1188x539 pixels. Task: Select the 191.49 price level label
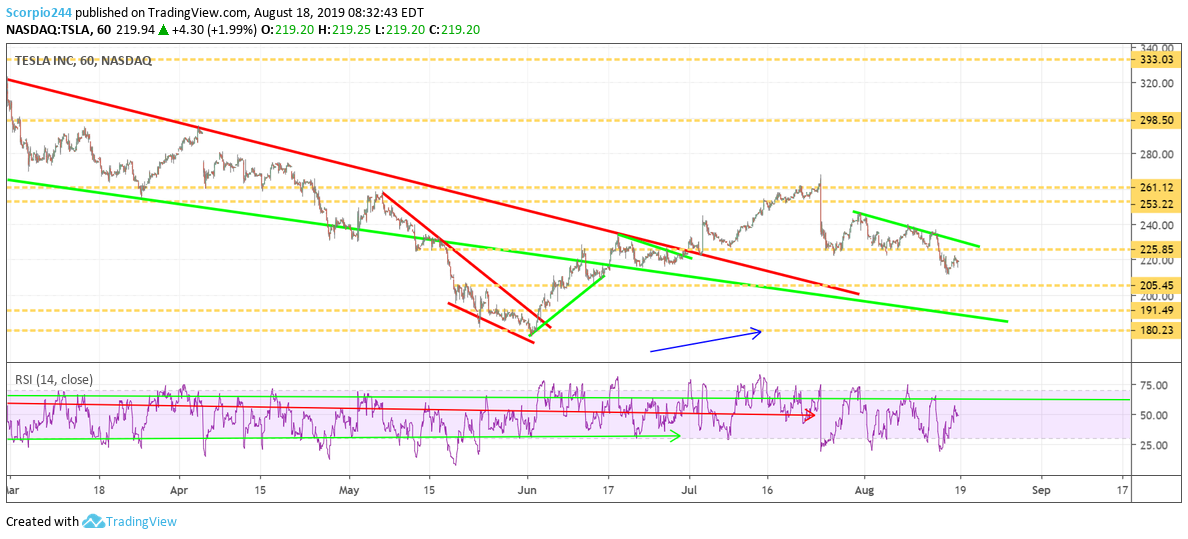pyautogui.click(x=1155, y=310)
